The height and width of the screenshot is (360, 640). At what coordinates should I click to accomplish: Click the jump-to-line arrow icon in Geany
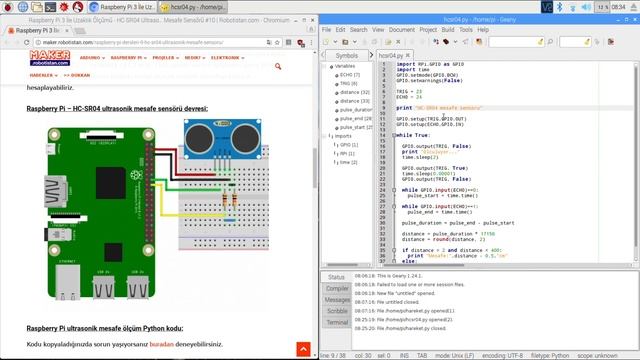pos(597,42)
